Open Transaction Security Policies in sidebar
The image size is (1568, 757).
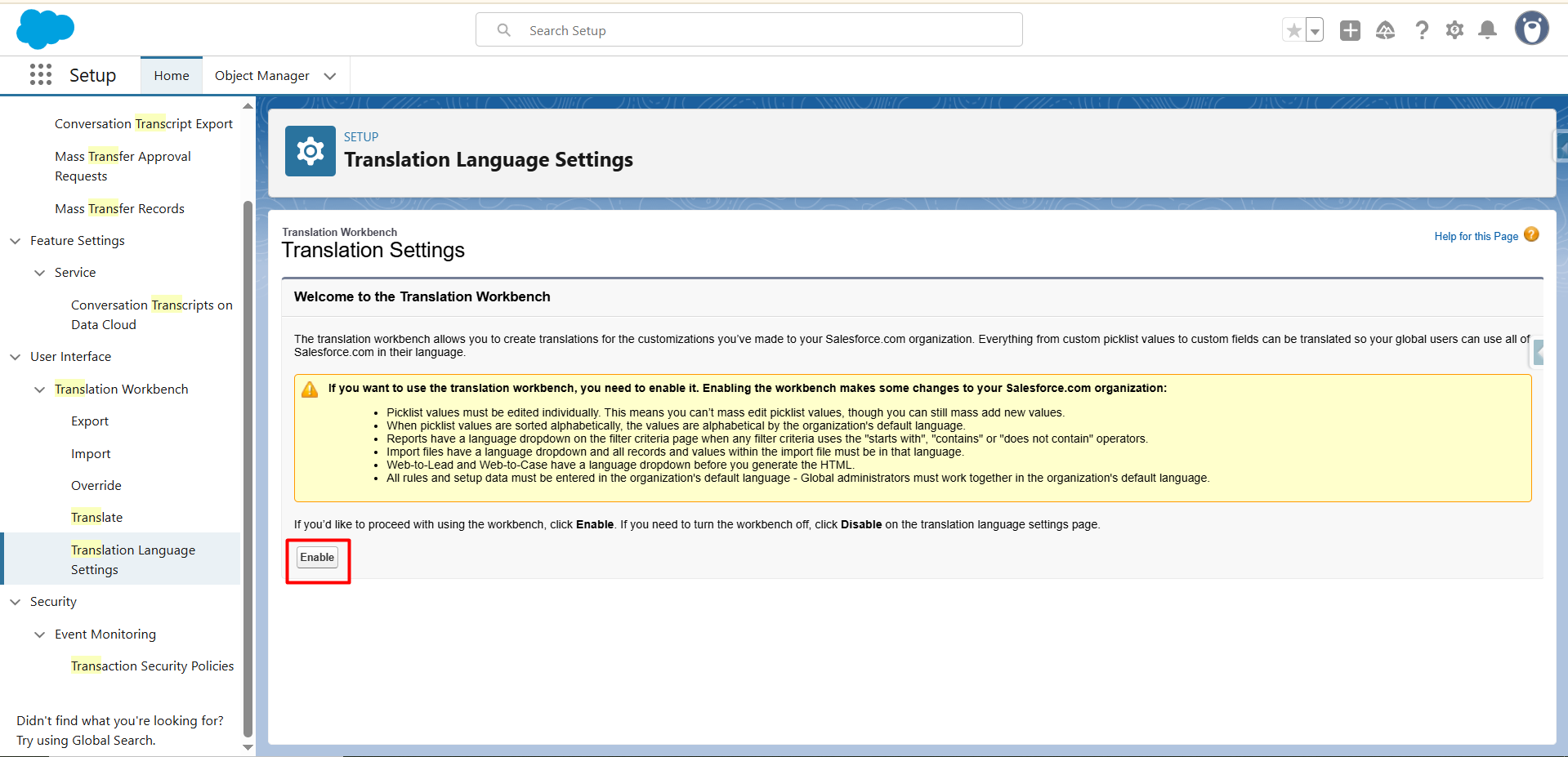pos(152,666)
